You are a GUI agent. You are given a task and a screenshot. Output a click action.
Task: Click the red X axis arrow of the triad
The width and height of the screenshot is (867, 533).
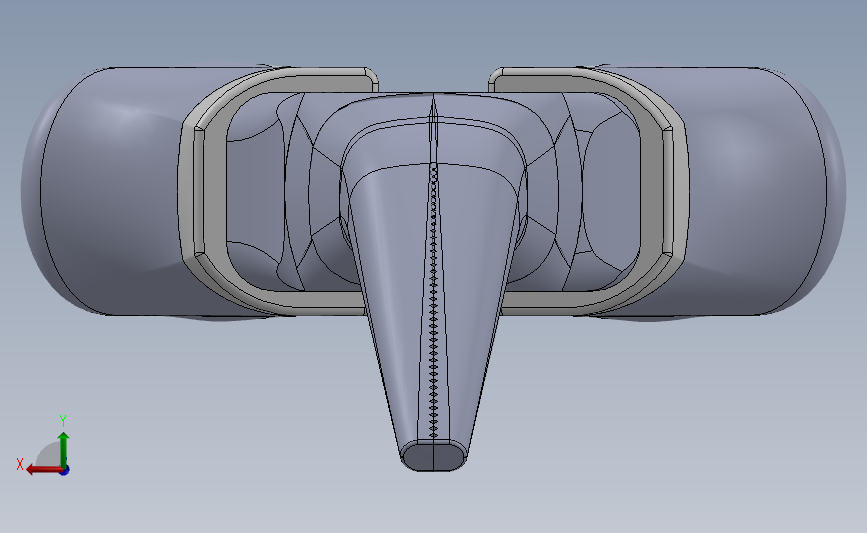tap(45, 470)
